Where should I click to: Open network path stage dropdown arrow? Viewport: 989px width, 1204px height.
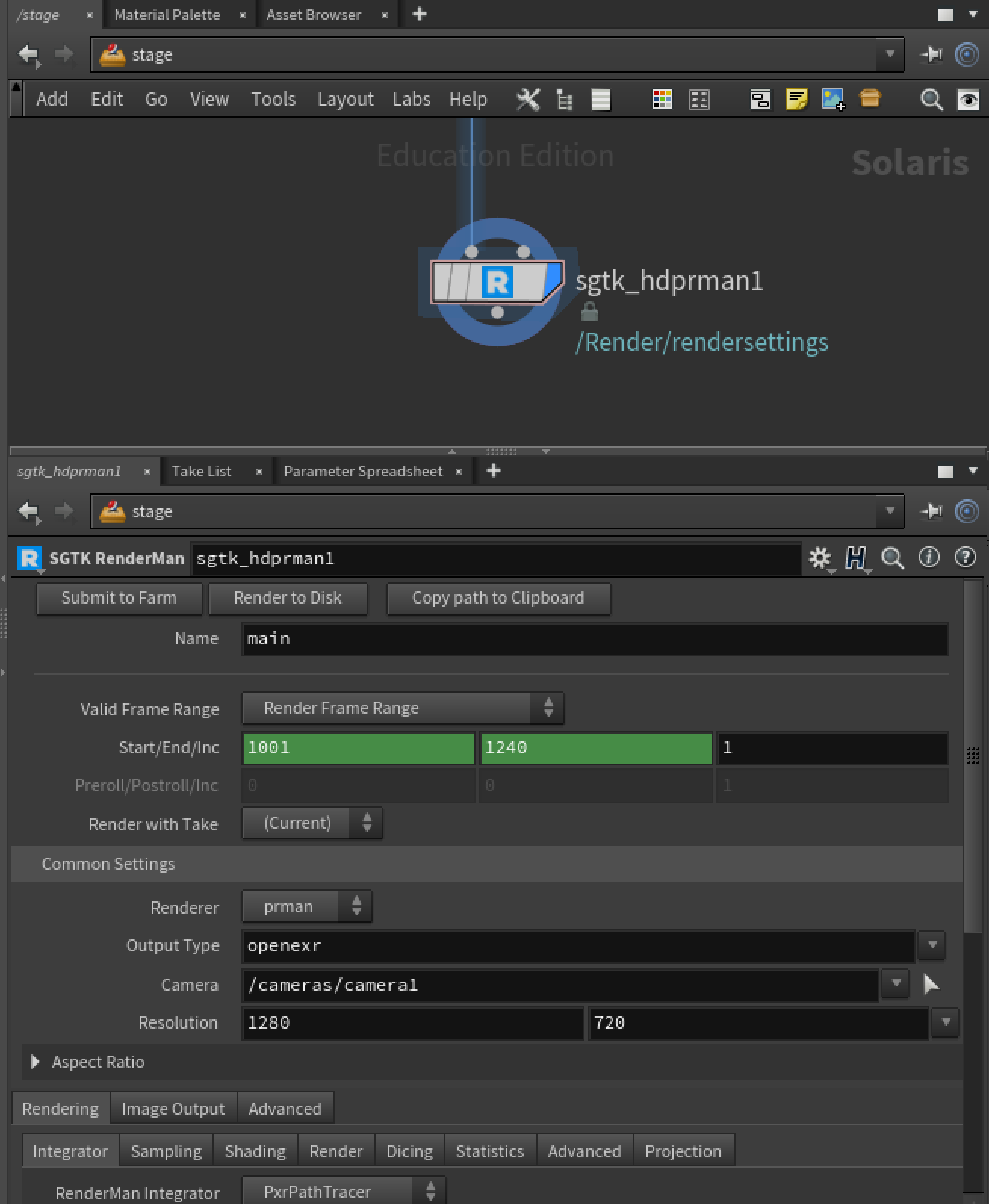pyautogui.click(x=890, y=54)
